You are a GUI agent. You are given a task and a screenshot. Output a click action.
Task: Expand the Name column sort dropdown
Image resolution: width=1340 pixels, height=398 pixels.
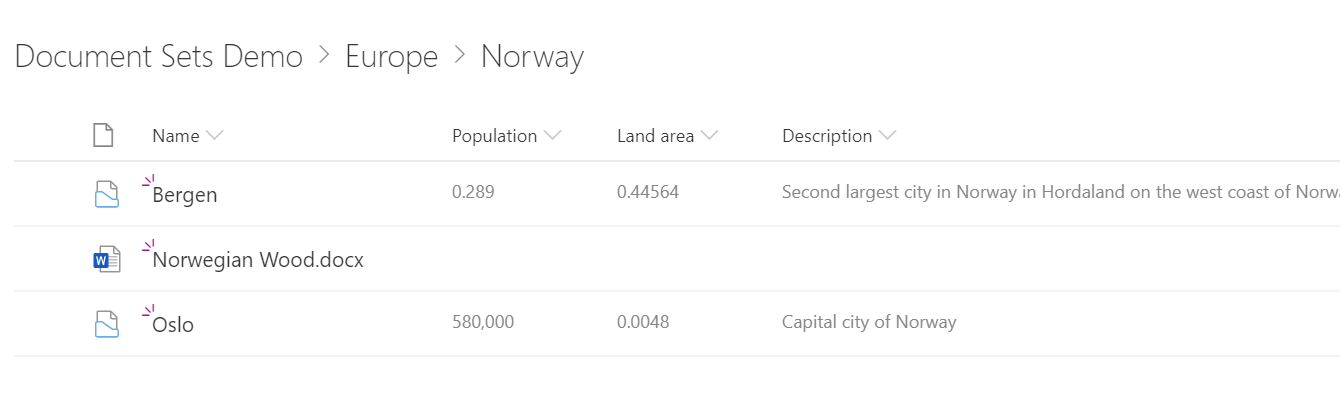214,135
